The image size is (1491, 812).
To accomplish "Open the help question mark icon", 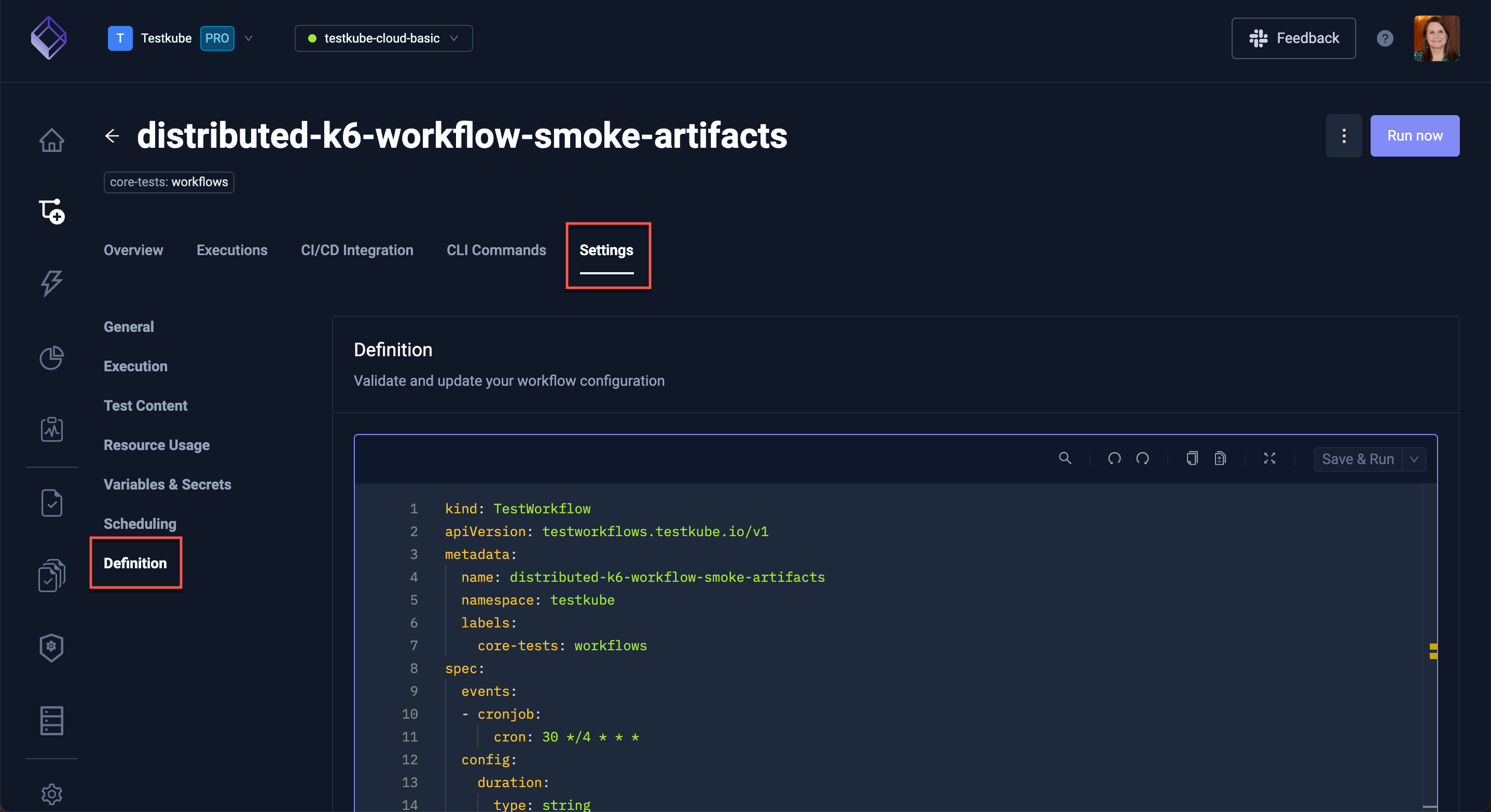I will coord(1385,38).
